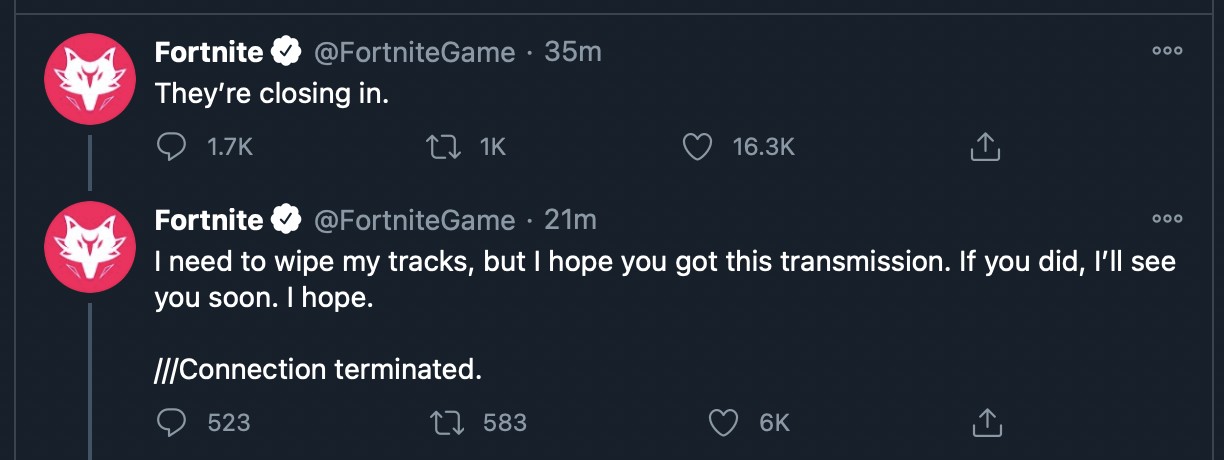Open more options on the 35m tweet
Viewport: 1224px width, 460px height.
click(1167, 51)
